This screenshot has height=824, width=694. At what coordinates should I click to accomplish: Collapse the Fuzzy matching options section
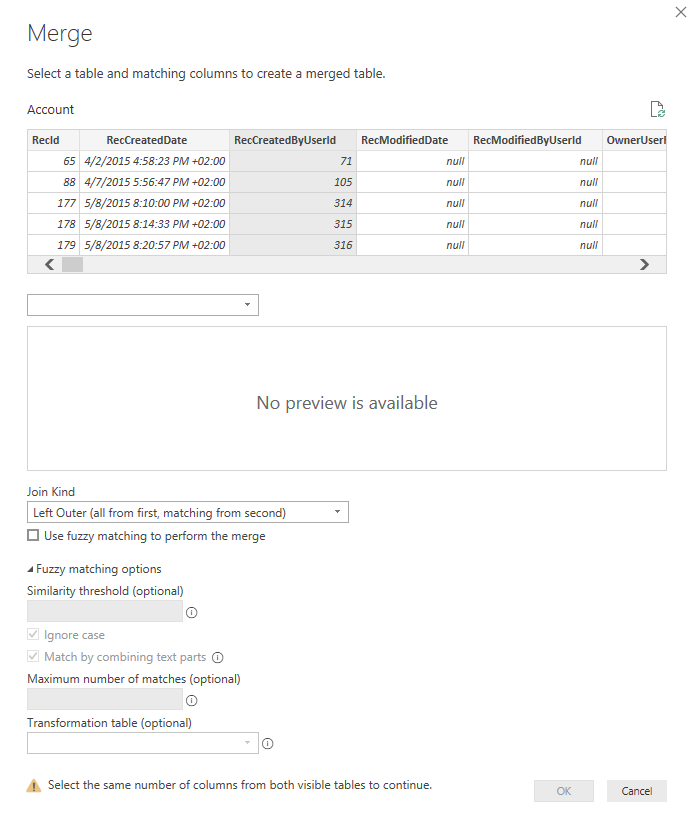point(30,569)
